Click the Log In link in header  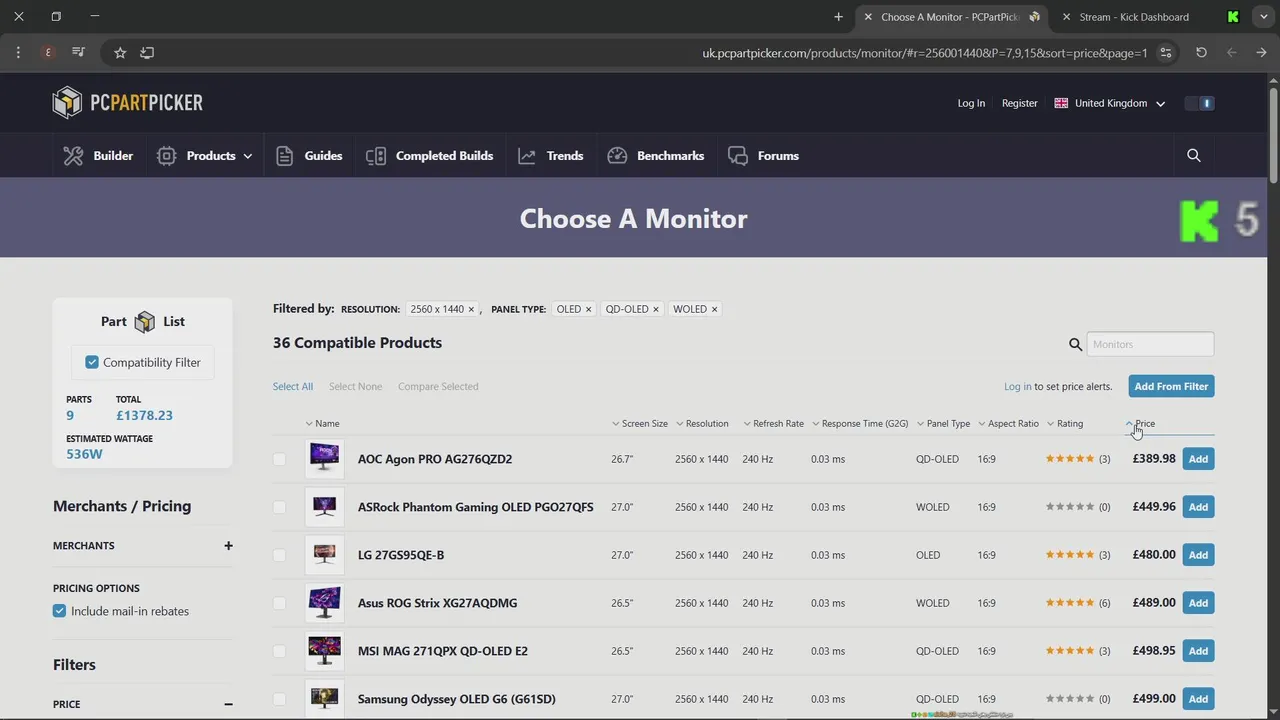pos(971,103)
